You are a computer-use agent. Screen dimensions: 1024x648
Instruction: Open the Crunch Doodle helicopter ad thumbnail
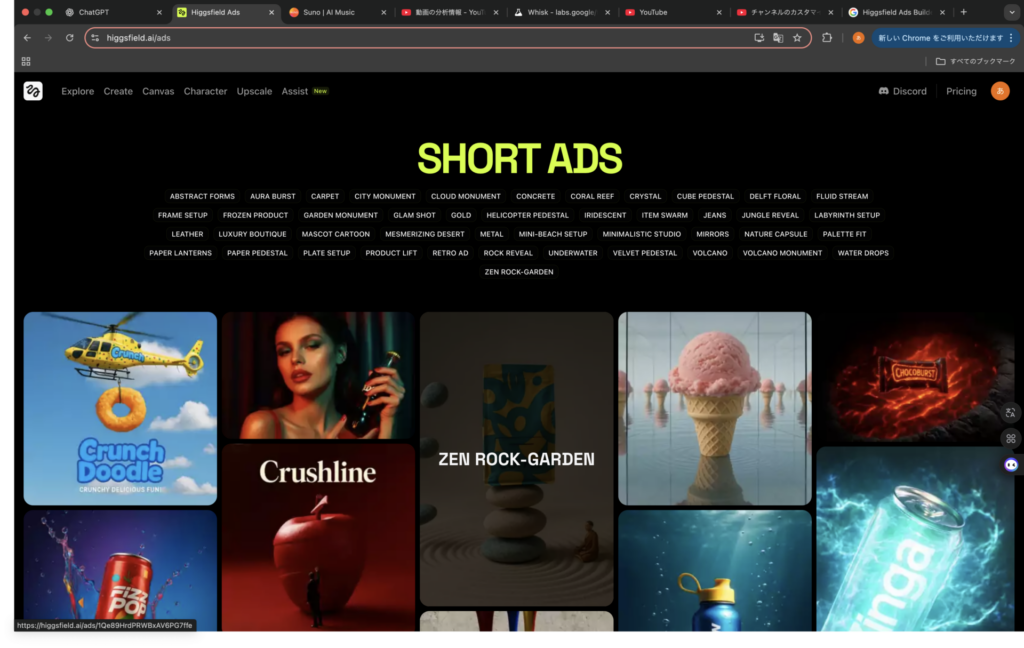pos(120,408)
